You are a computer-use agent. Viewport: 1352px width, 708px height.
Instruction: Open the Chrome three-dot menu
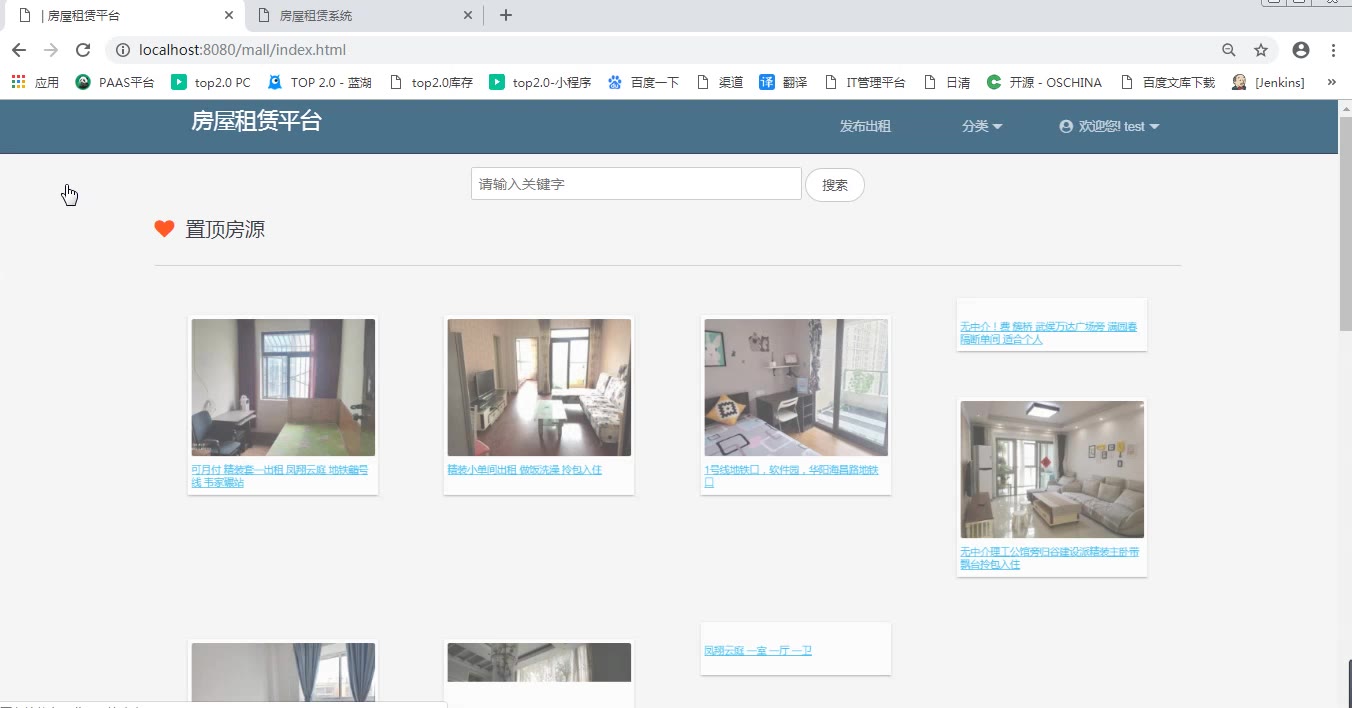[x=1334, y=50]
